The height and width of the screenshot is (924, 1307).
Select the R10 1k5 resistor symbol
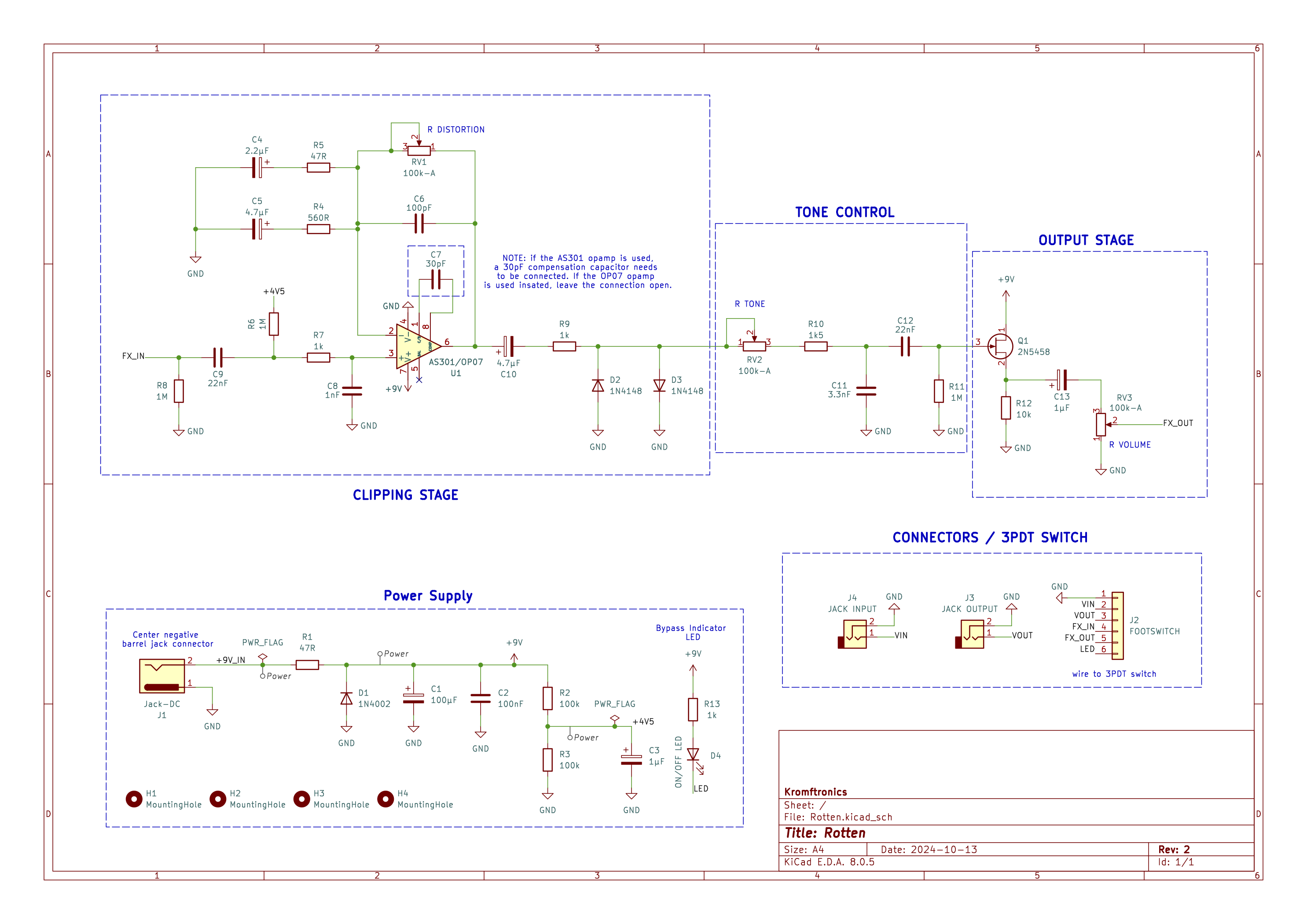816,346
